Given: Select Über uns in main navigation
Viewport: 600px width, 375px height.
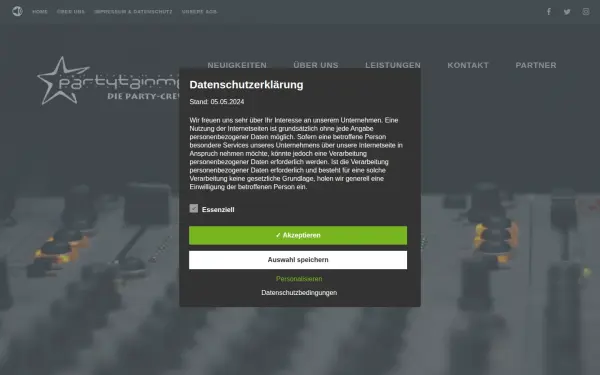Looking at the screenshot, I should click(316, 65).
